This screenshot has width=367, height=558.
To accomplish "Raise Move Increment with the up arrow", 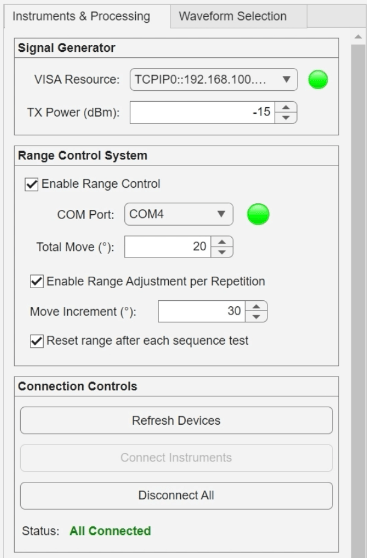I will pyautogui.click(x=256, y=306).
